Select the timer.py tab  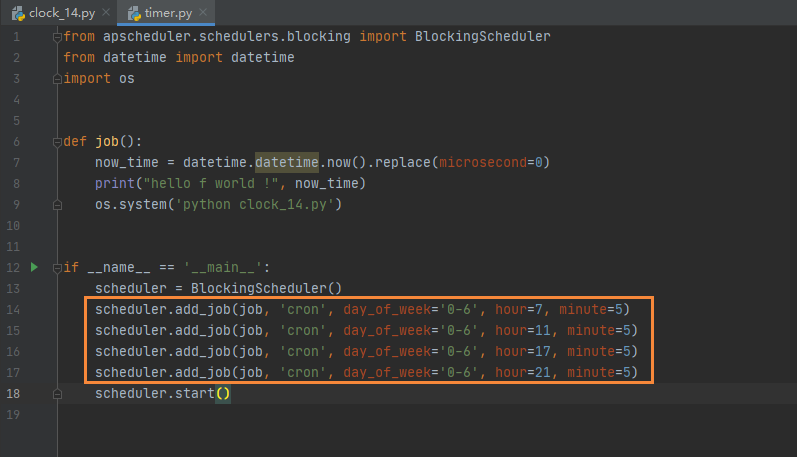pyautogui.click(x=168, y=13)
